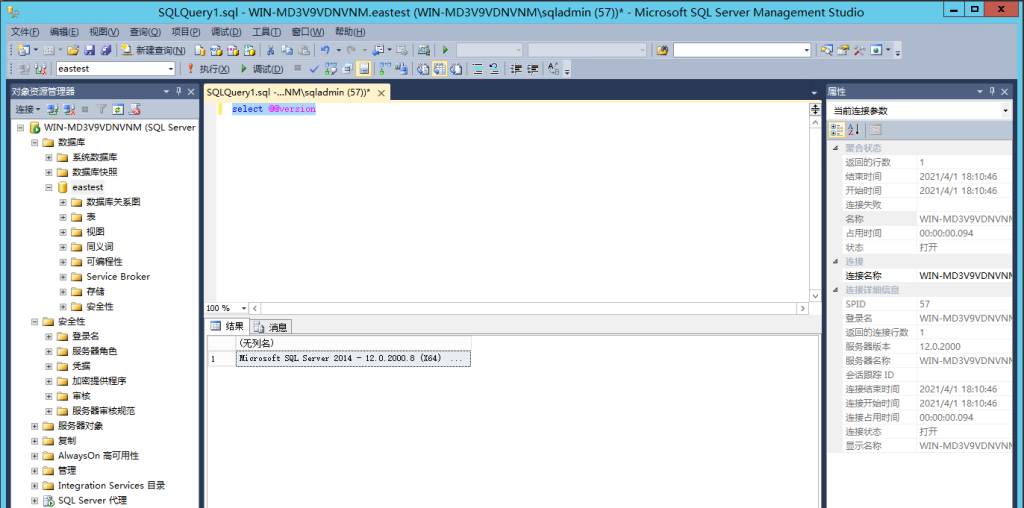Toggle pin on Properties panel

pyautogui.click(x=992, y=92)
